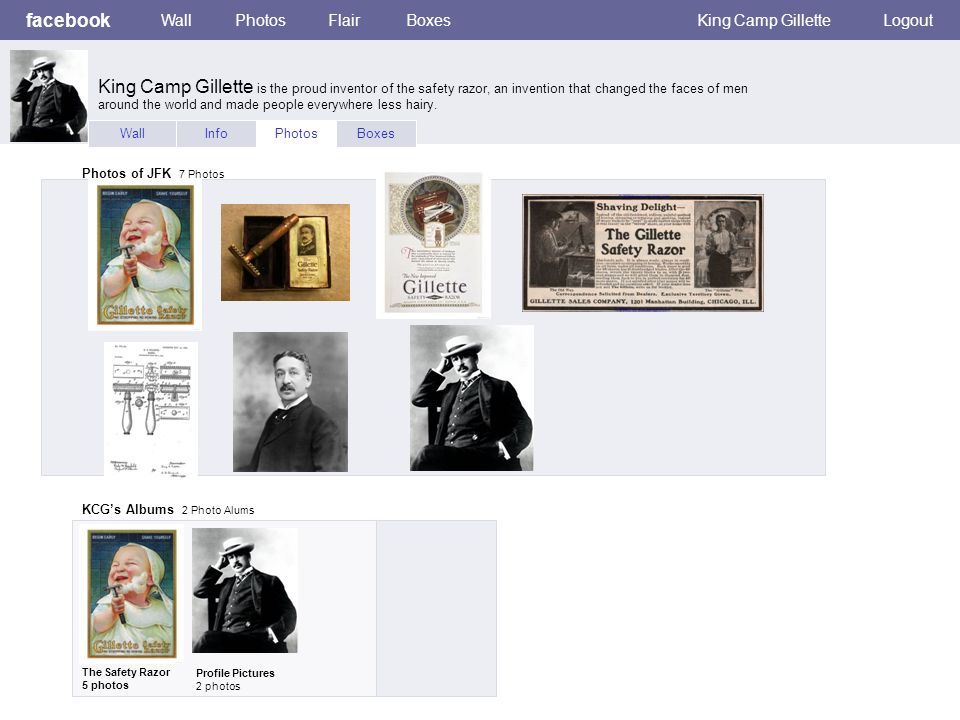Open the profile picture beside the name
Screen dimensions: 960x720
[x=49, y=96]
